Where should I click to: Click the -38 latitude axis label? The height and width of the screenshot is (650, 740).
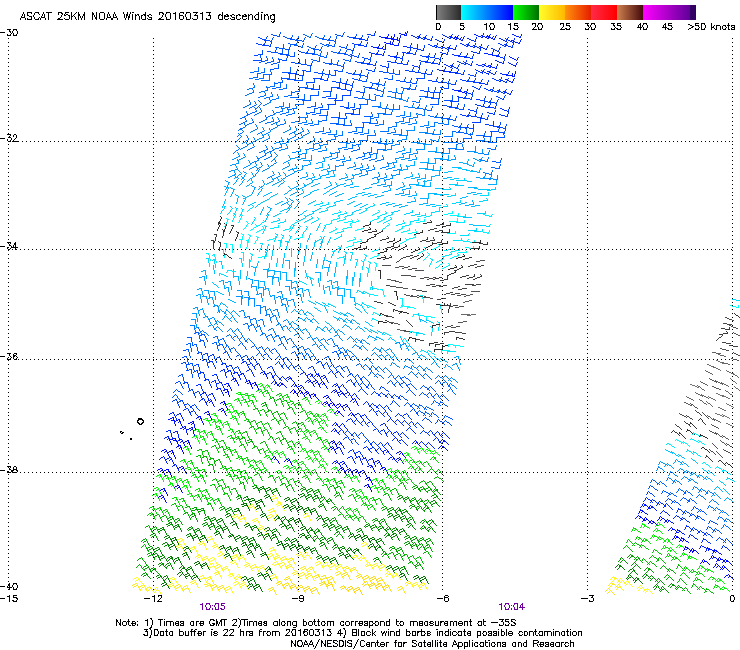click(x=9, y=470)
